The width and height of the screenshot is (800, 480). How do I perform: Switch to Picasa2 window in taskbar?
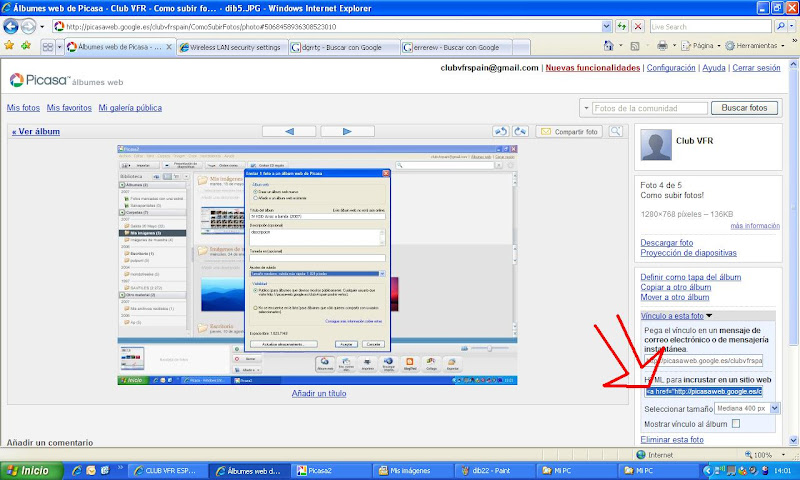[x=333, y=471]
